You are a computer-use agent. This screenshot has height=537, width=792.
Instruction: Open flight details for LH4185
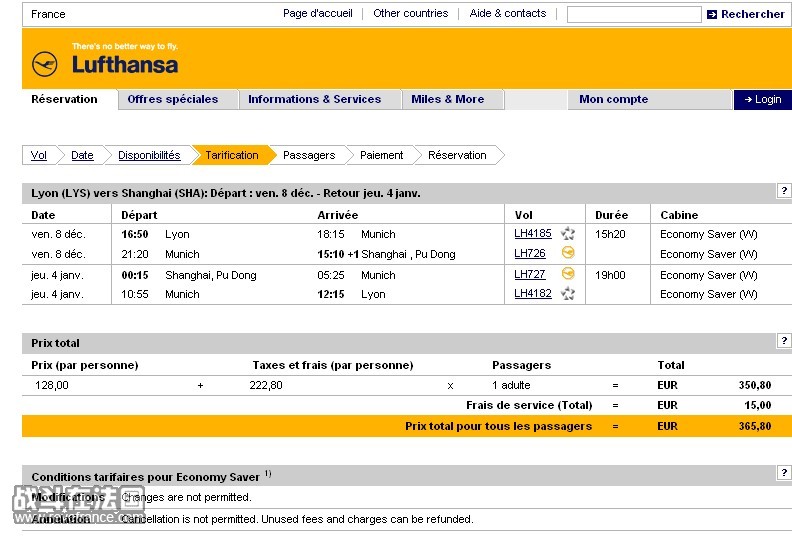(x=533, y=233)
